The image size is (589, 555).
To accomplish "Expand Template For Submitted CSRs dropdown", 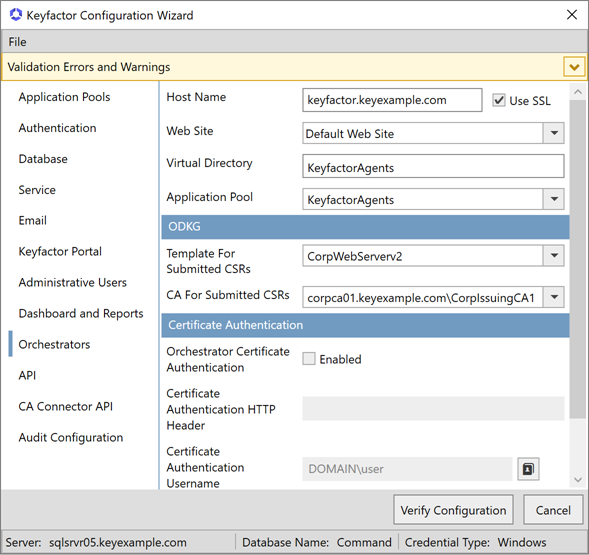I will tap(554, 256).
